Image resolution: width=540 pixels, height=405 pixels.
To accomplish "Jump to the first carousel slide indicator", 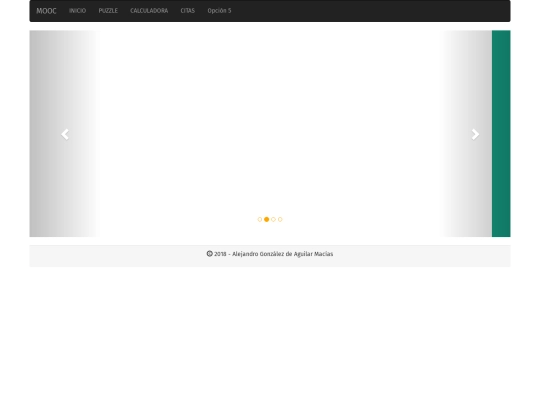I will 260,219.
